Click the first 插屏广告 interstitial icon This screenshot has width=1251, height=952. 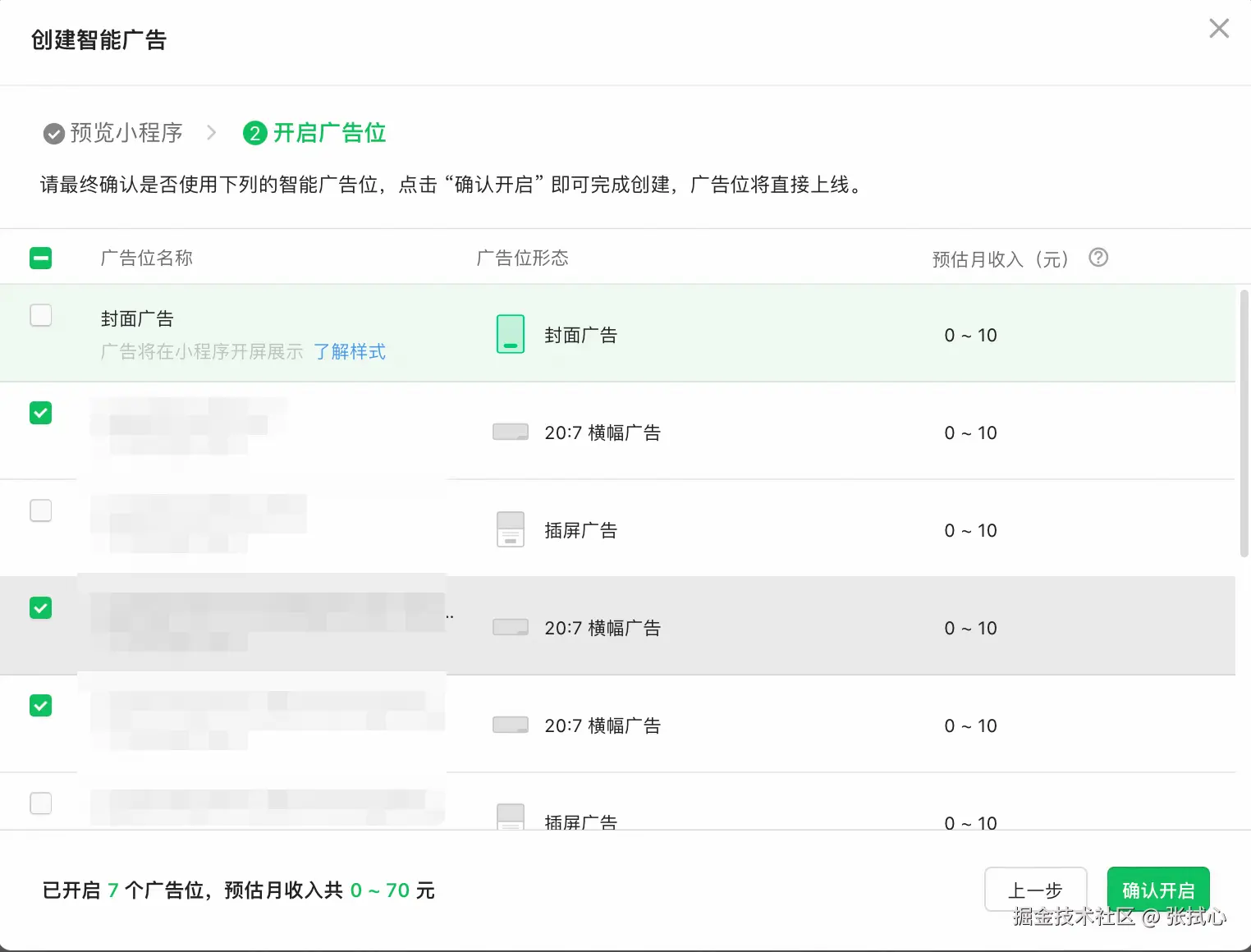(x=511, y=529)
